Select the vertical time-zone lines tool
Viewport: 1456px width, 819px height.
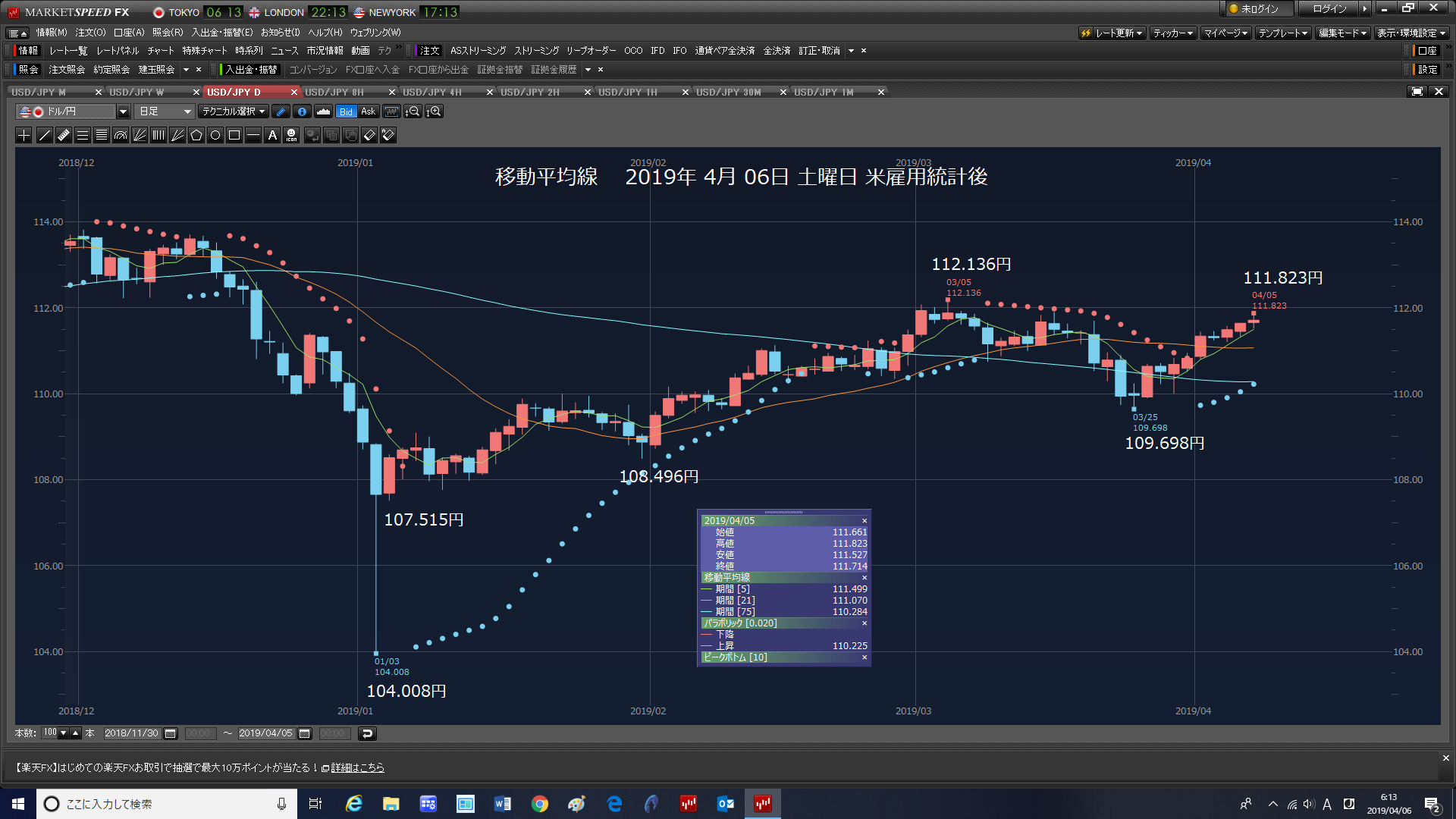point(158,135)
